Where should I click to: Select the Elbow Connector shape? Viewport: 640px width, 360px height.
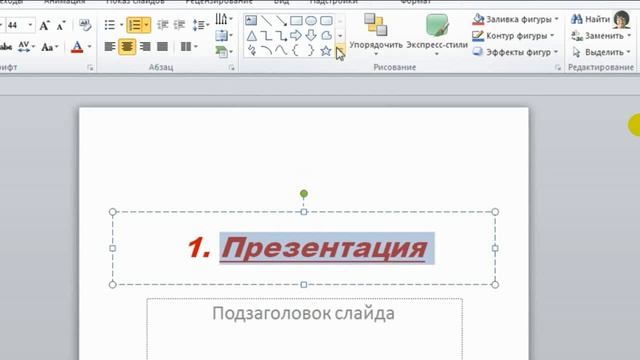click(266, 36)
